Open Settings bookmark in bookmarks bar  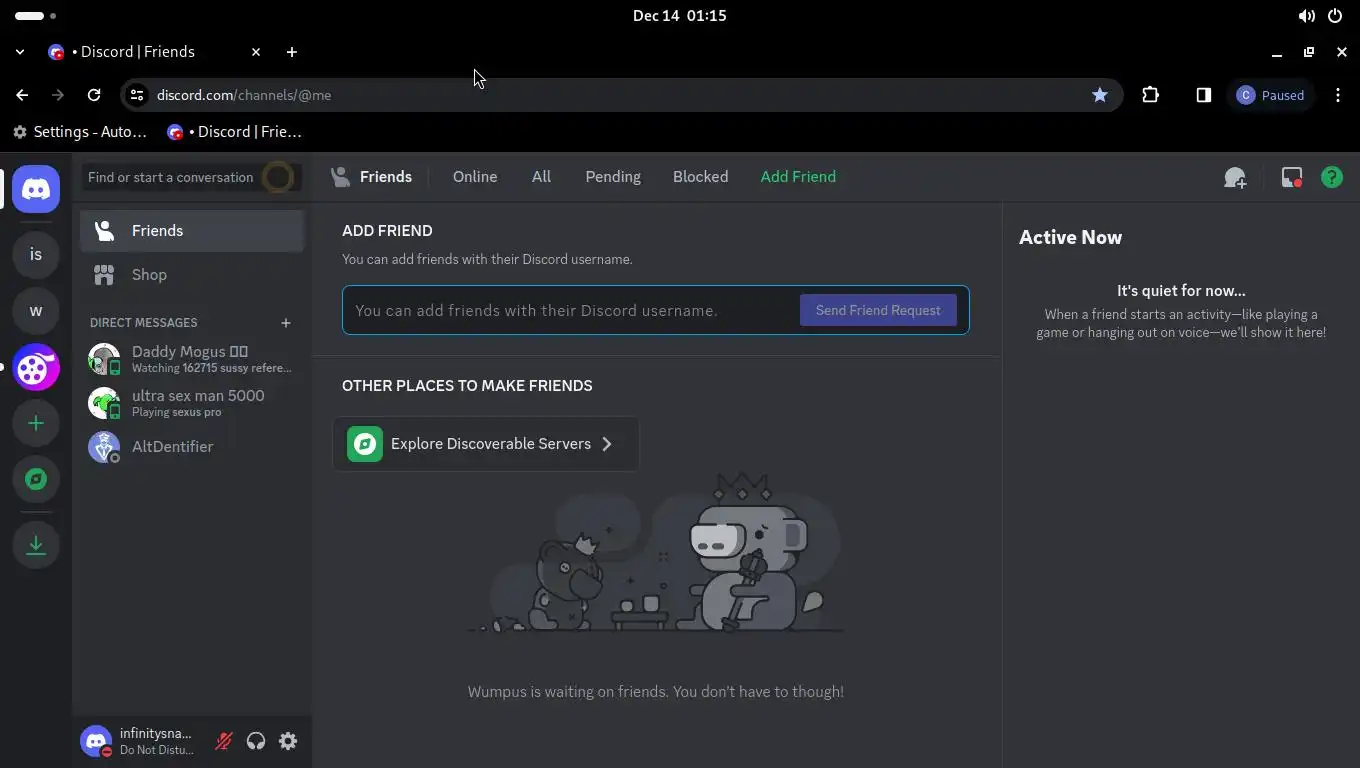pos(80,132)
